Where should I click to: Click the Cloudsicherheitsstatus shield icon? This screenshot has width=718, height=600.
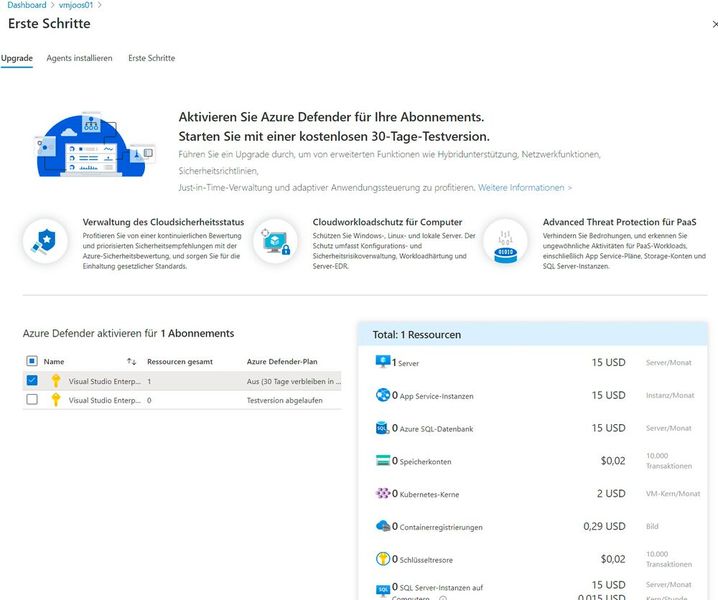[45, 241]
